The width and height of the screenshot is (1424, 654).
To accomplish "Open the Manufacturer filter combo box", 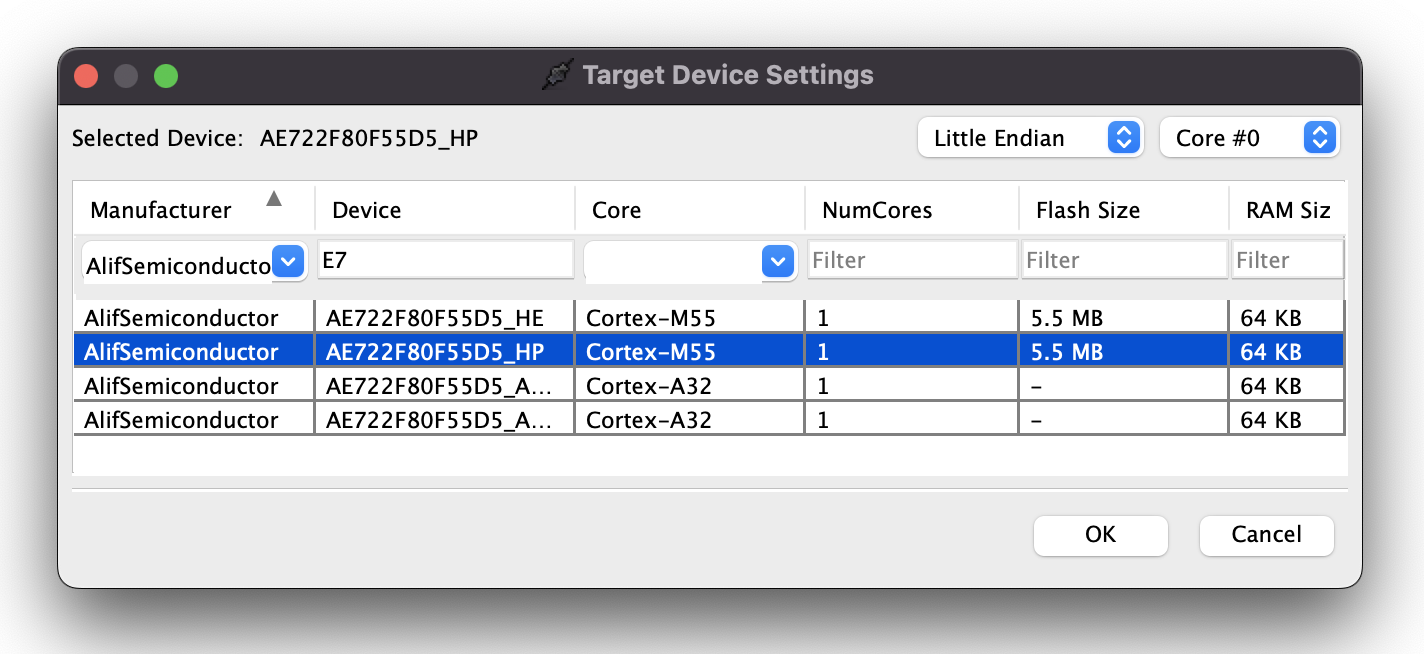I will [288, 261].
